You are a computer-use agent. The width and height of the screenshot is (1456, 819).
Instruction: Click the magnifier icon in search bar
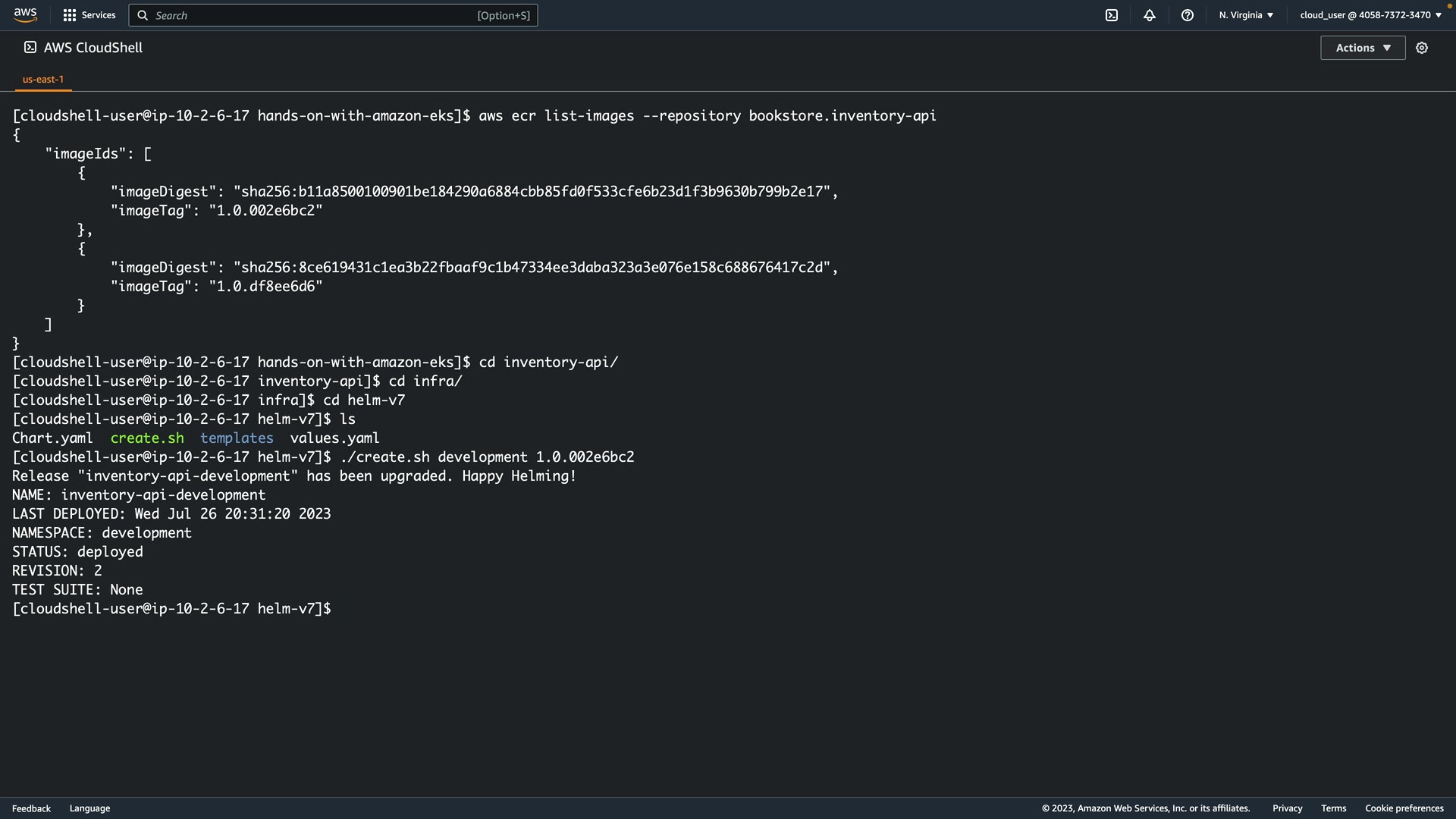143,15
